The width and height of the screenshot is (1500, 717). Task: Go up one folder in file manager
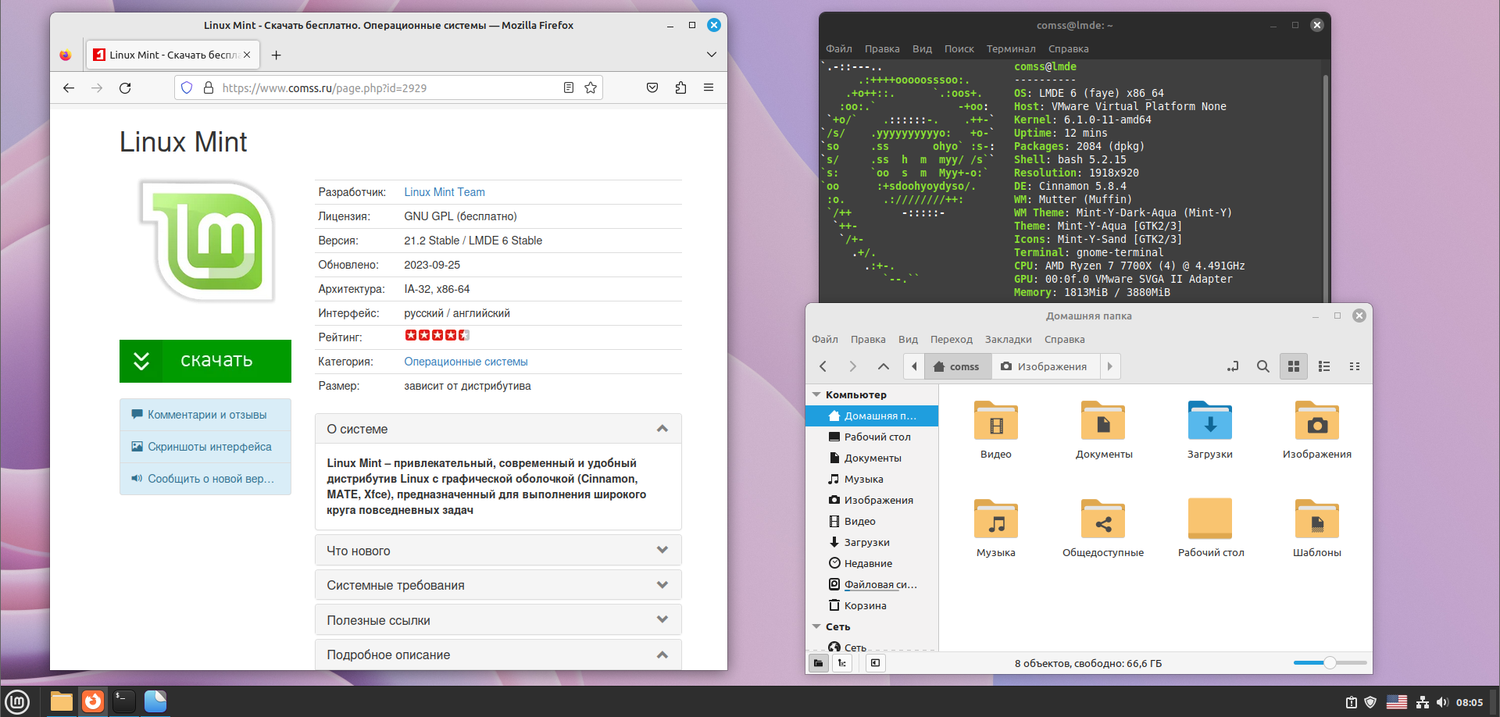tap(883, 366)
